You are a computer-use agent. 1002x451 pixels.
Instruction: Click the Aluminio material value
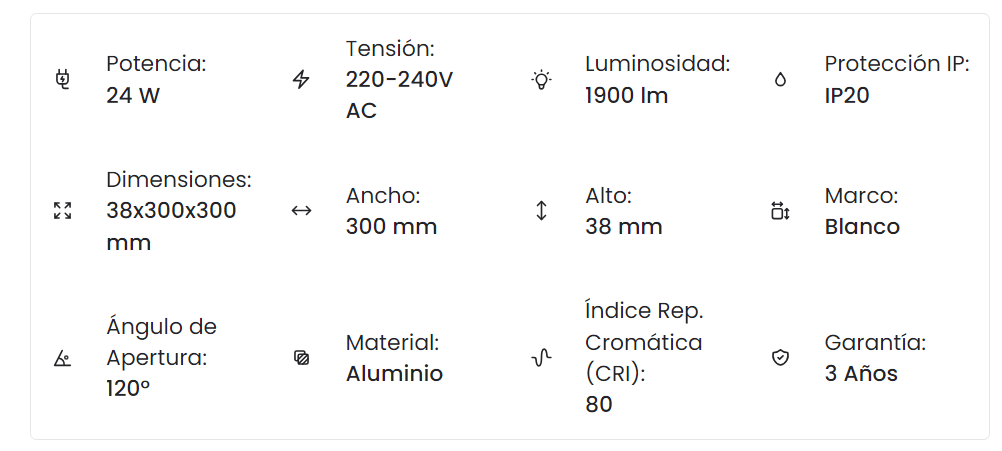(394, 374)
